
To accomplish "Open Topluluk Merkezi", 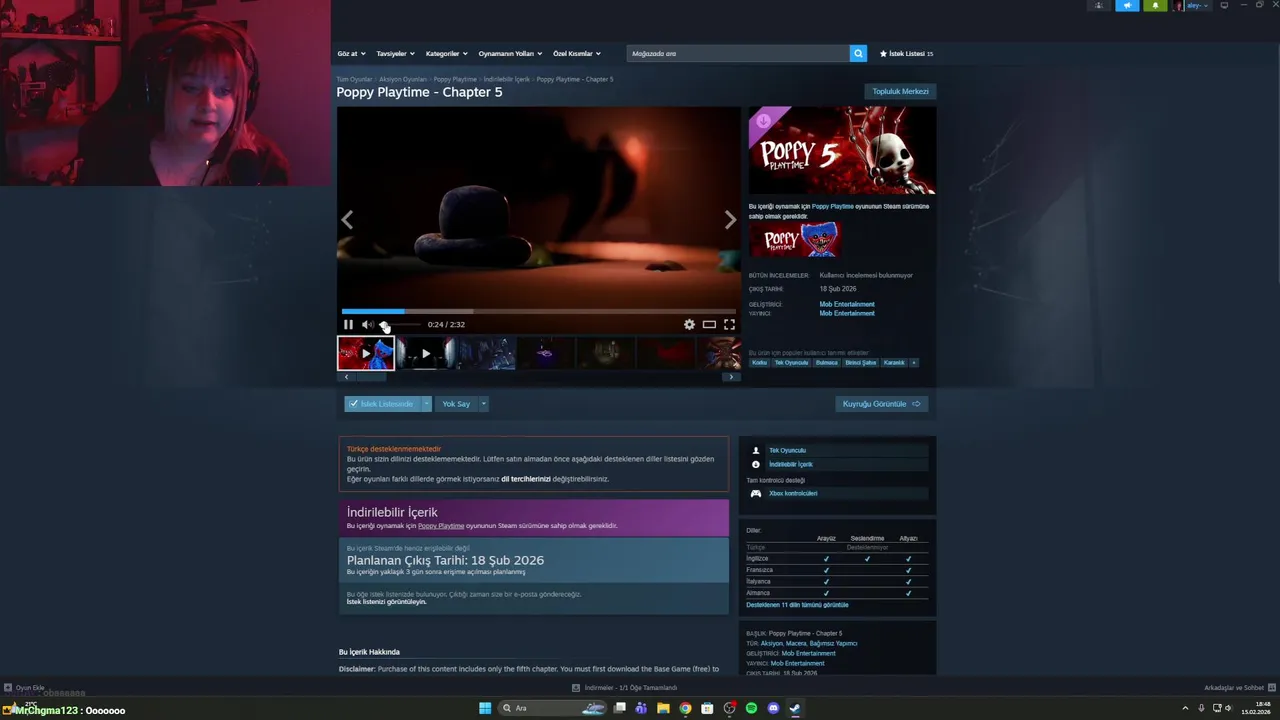I will [x=900, y=91].
